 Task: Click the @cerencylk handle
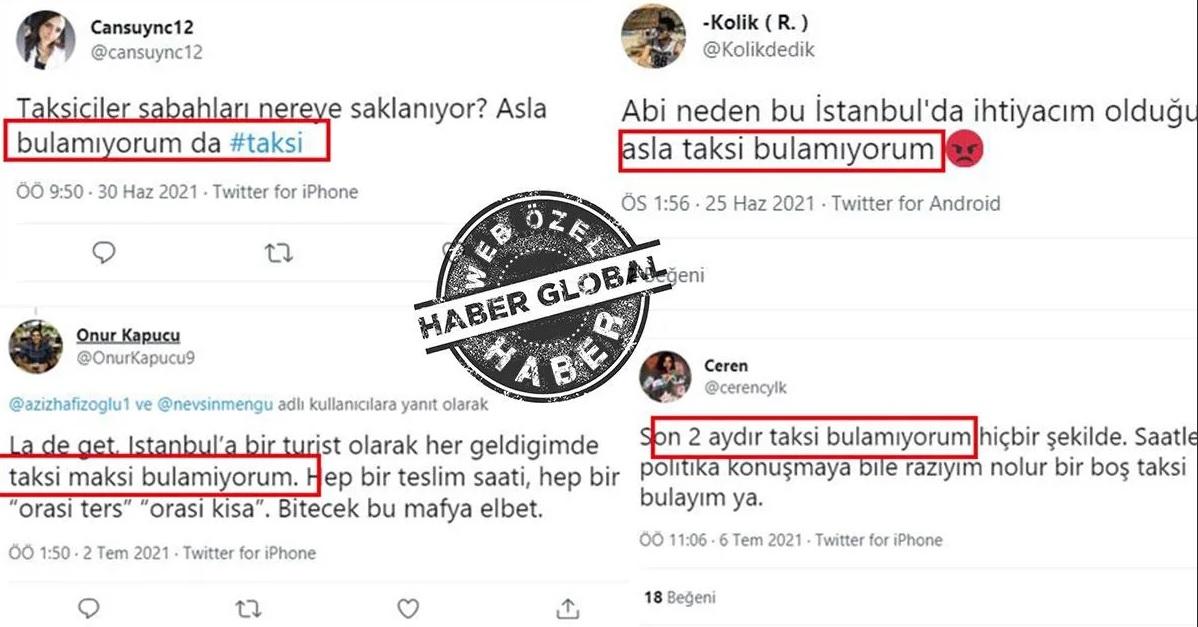click(745, 388)
